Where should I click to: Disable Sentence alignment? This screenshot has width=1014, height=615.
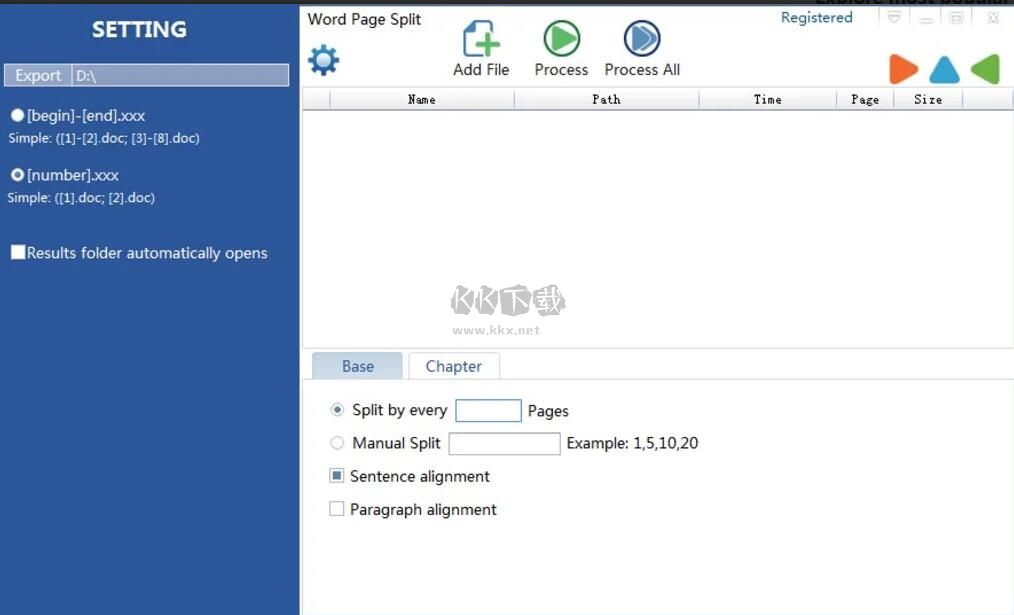337,475
